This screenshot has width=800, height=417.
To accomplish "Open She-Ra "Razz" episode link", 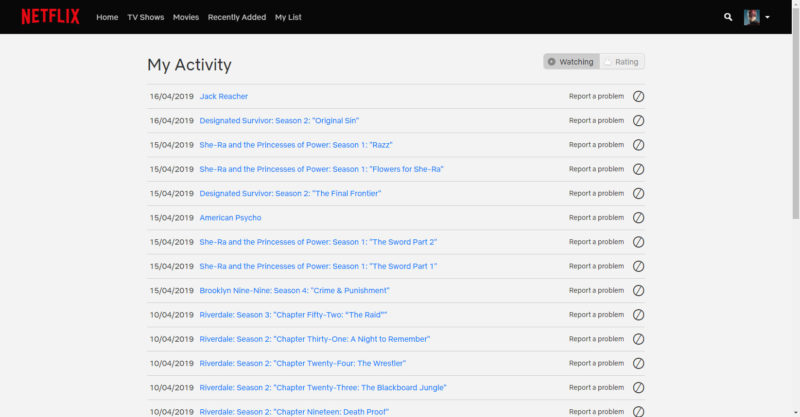I will tap(296, 145).
